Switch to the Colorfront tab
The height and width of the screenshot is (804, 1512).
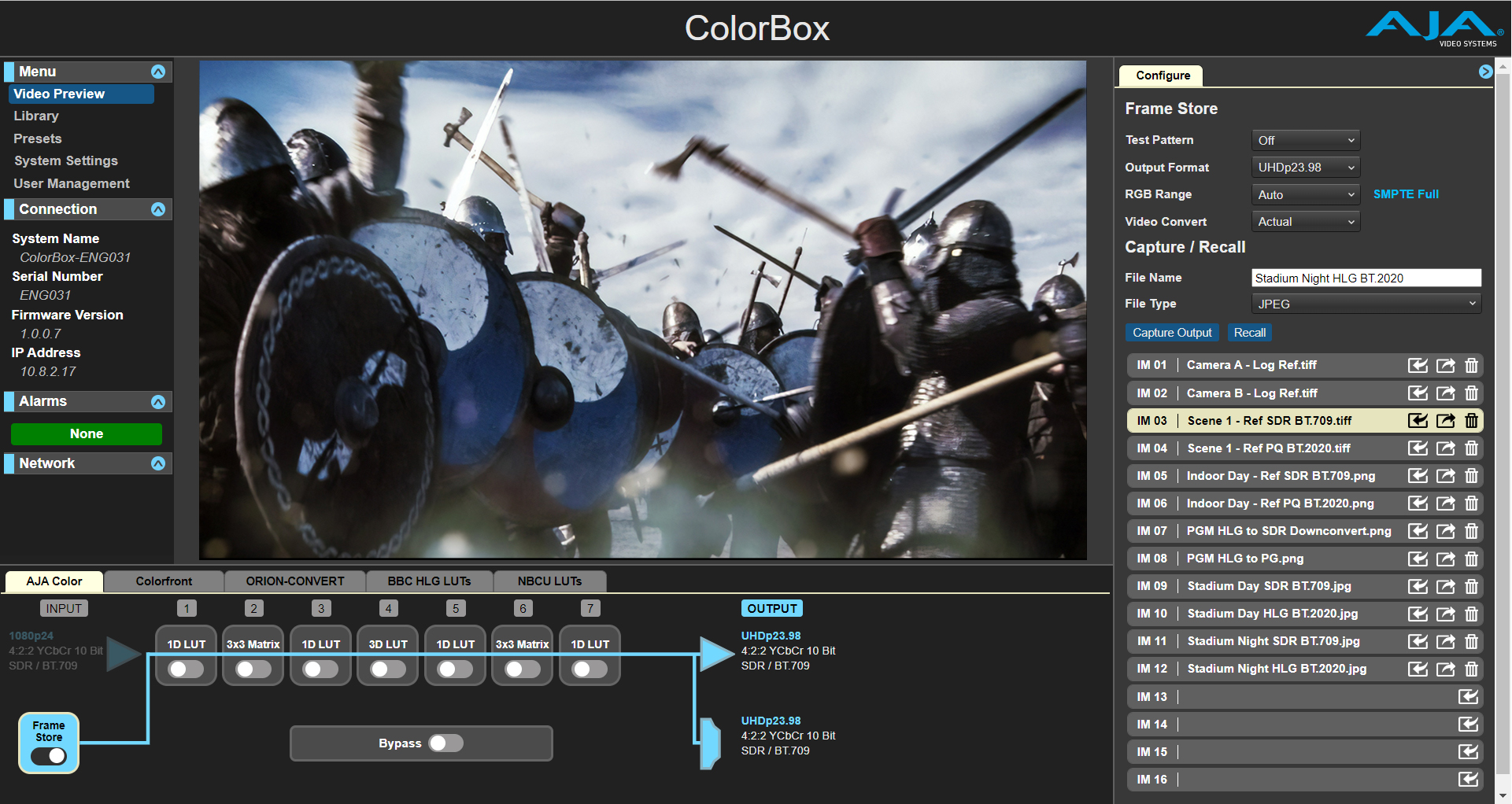coord(164,581)
